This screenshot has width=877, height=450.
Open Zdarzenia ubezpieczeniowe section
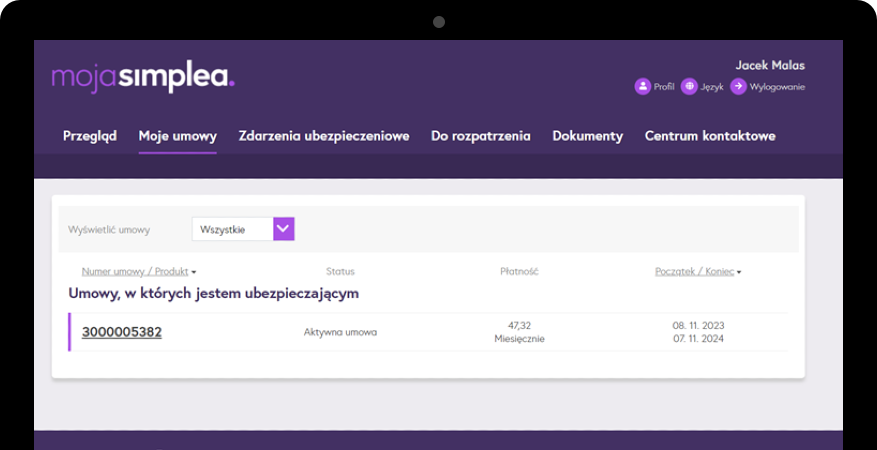324,136
